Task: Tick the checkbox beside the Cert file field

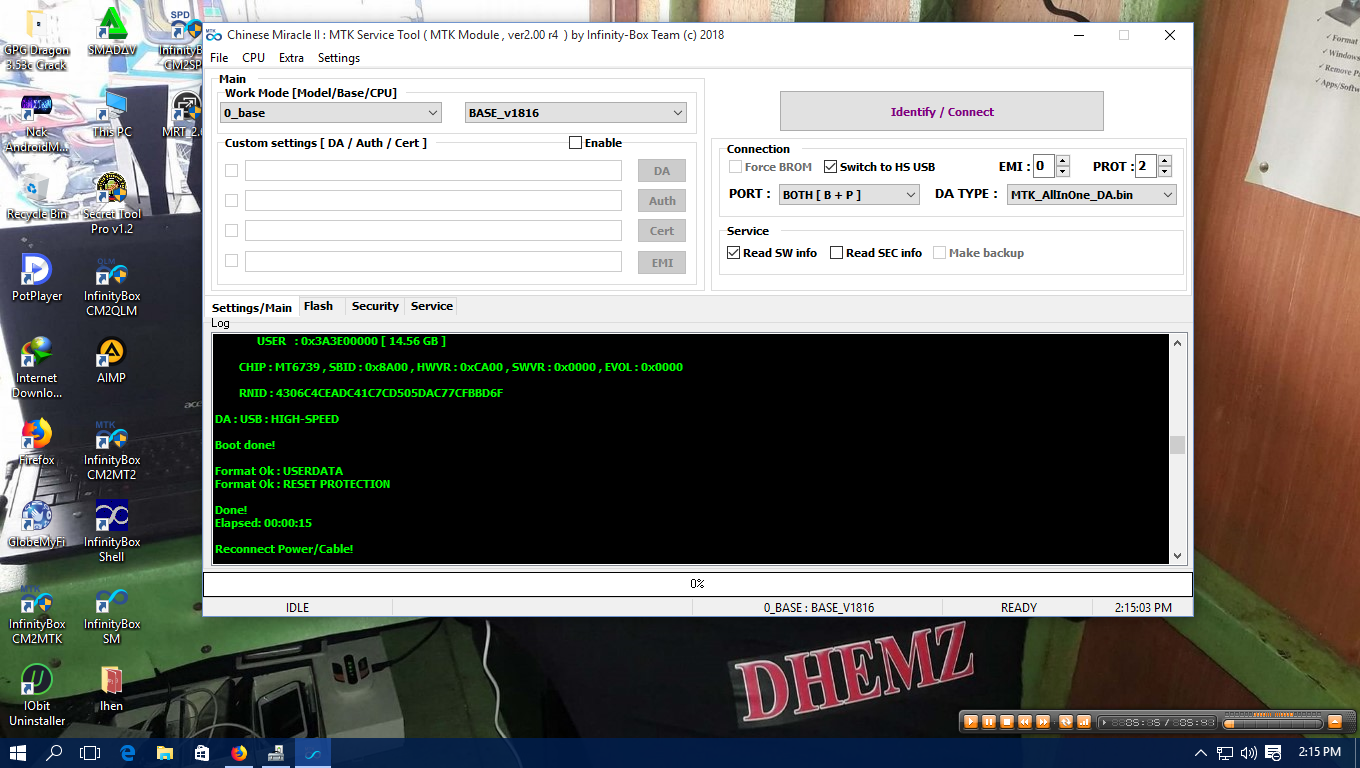Action: pos(232,231)
